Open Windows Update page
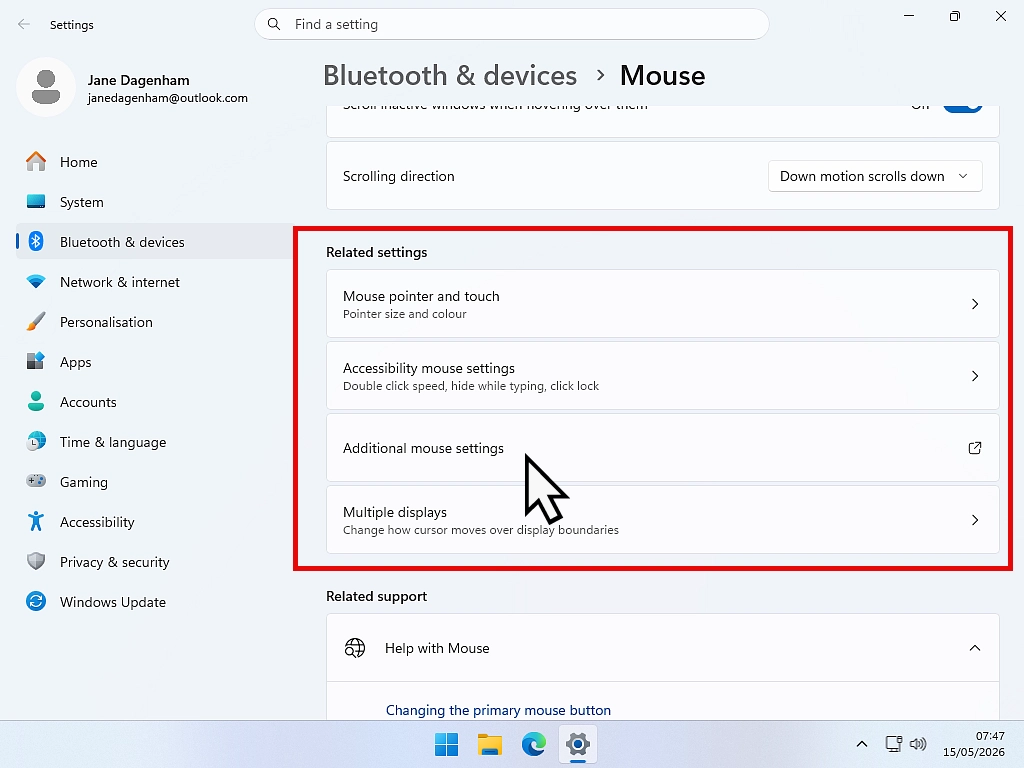Screen dimensions: 1024x768 click(154, 602)
